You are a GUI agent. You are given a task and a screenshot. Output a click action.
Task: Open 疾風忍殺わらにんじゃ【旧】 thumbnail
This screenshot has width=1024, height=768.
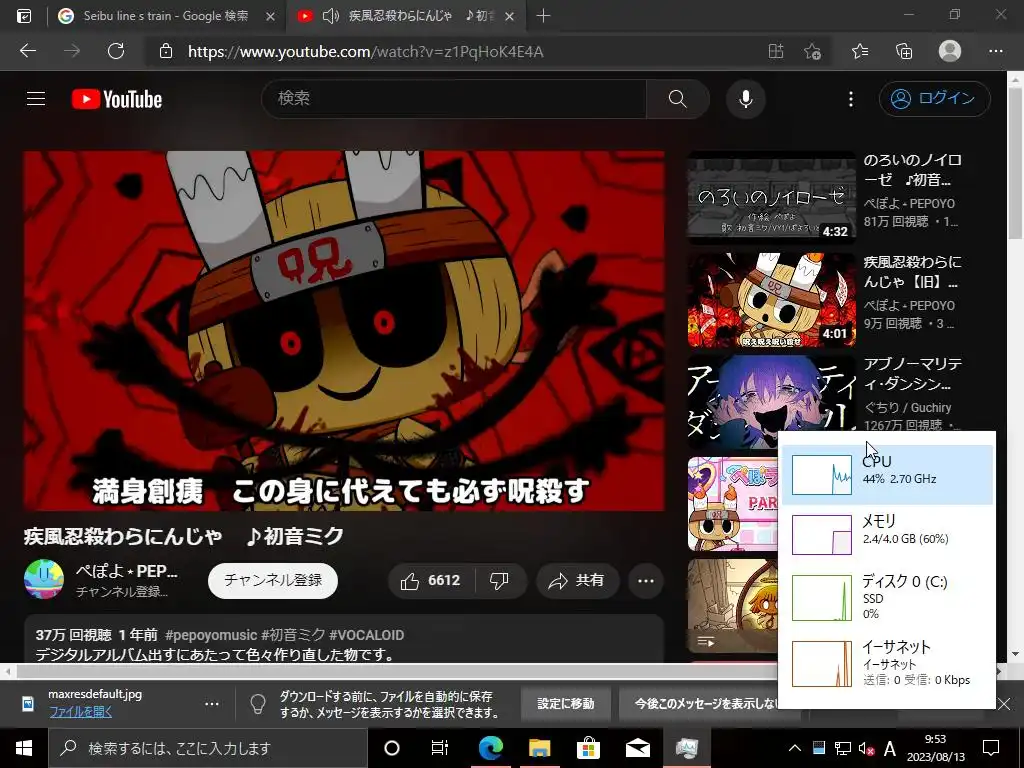771,300
